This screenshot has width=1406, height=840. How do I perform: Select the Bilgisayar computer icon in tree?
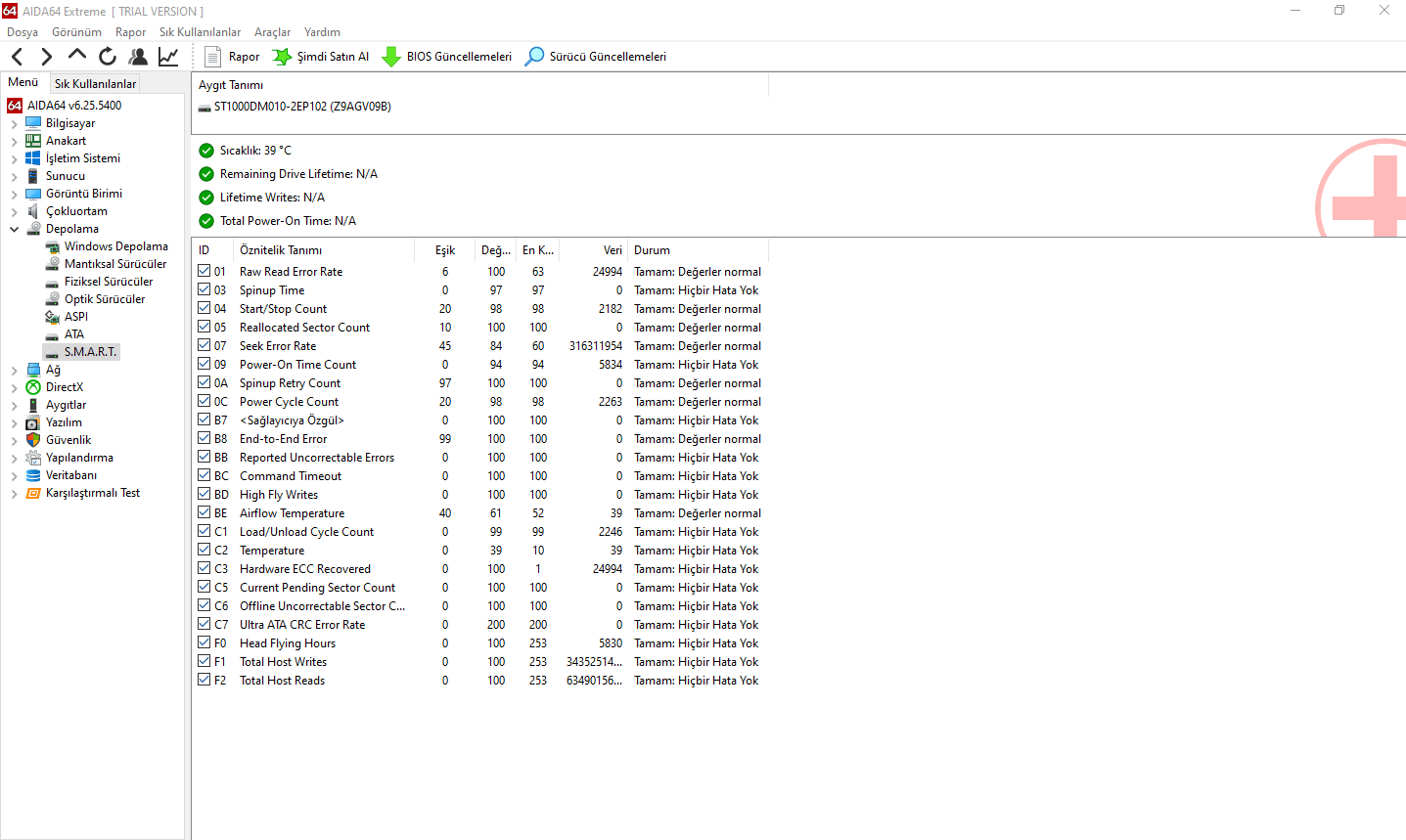[x=33, y=123]
